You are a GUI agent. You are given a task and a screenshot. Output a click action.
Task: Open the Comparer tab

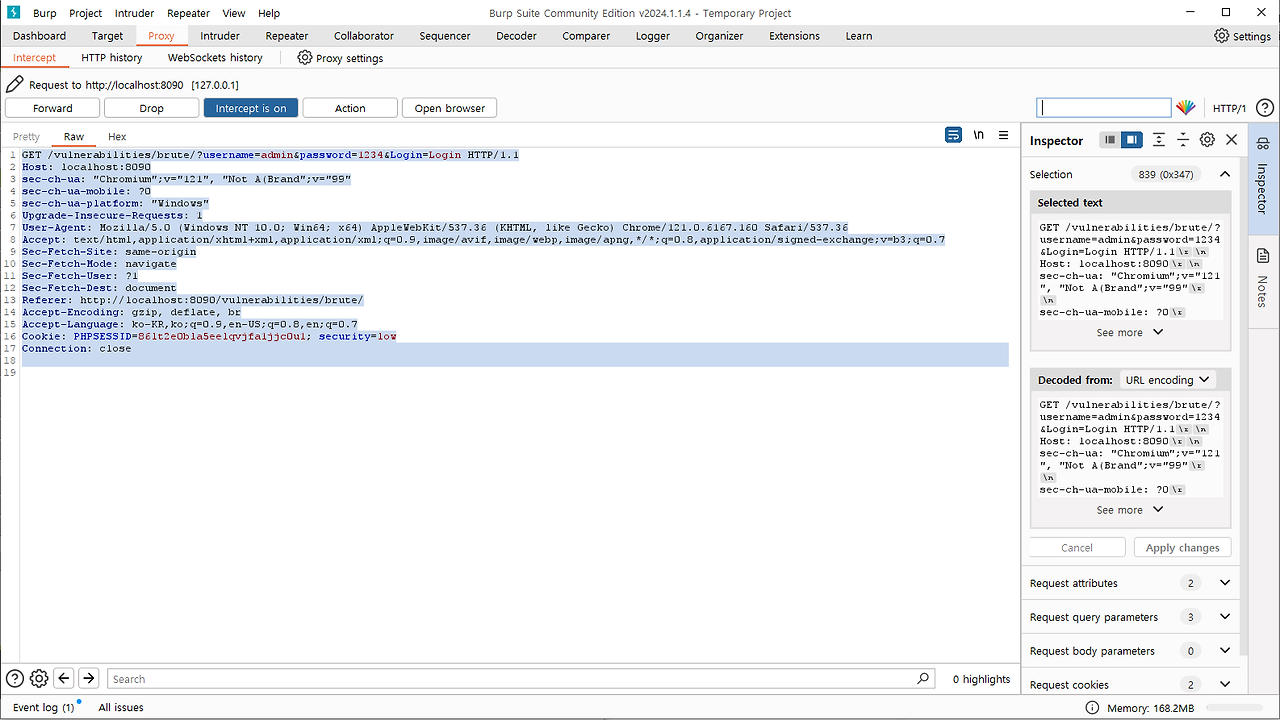click(x=586, y=36)
